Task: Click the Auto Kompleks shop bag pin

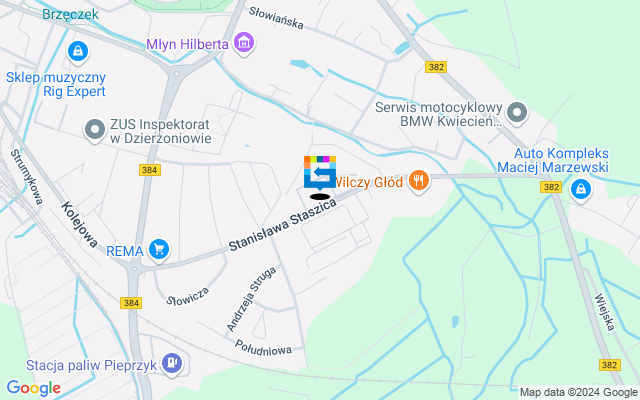Action: (x=581, y=190)
